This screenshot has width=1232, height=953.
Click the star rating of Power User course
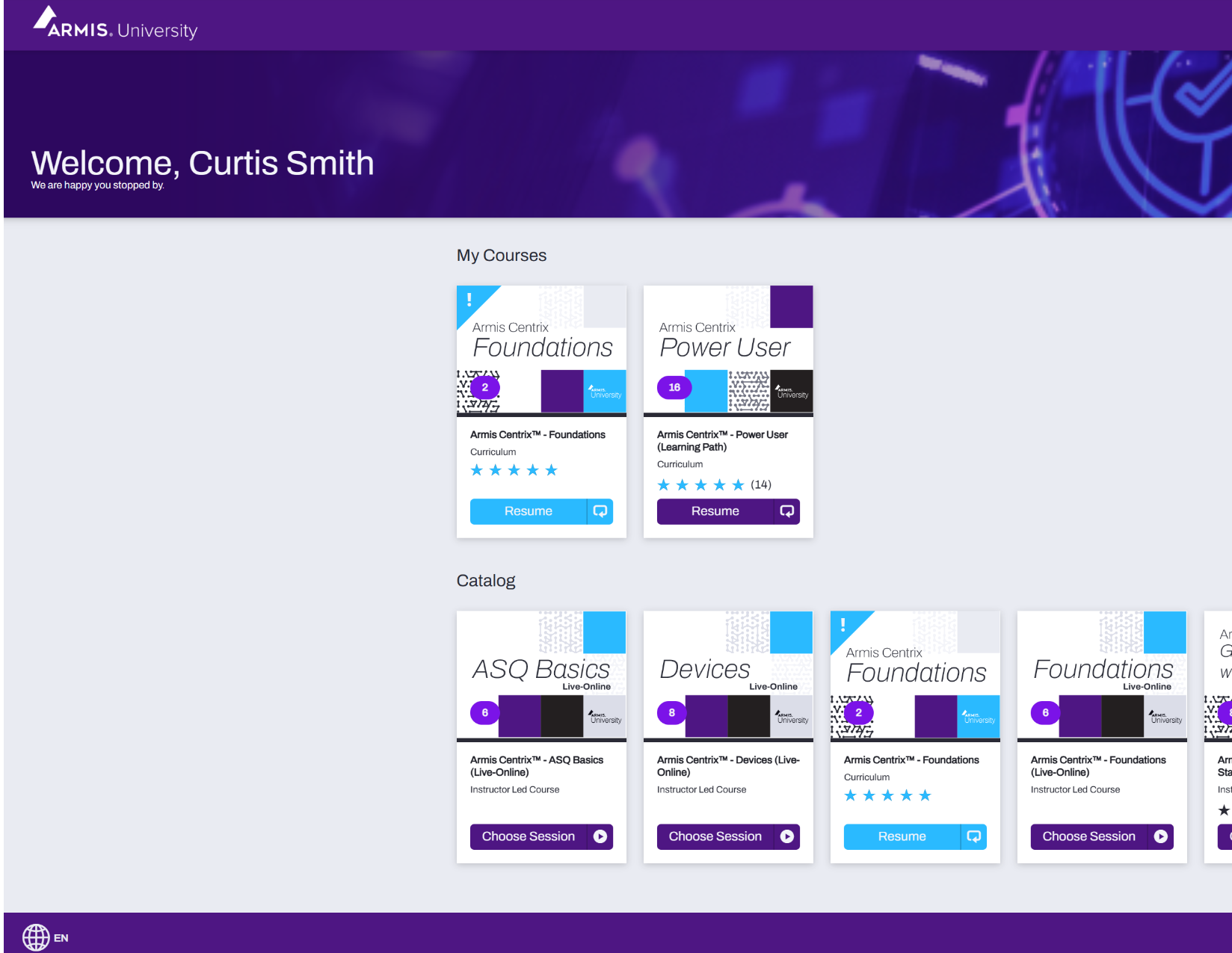pyautogui.click(x=700, y=485)
